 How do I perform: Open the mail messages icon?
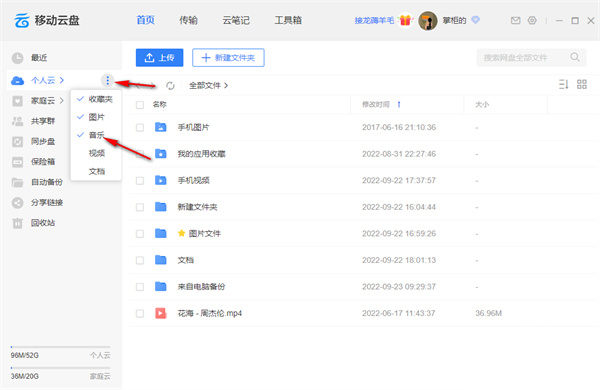pyautogui.click(x=515, y=20)
